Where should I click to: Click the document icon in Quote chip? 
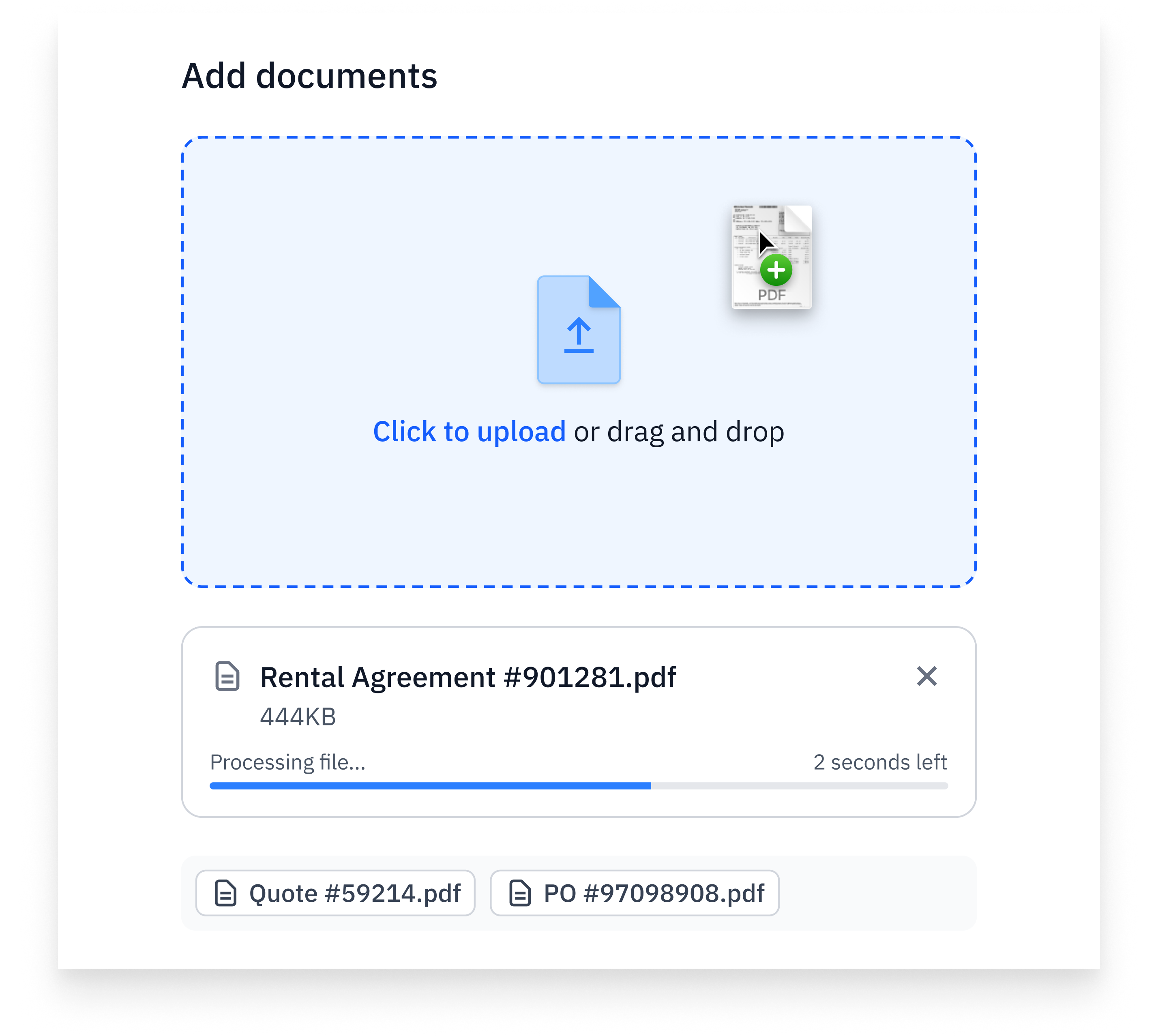point(225,893)
